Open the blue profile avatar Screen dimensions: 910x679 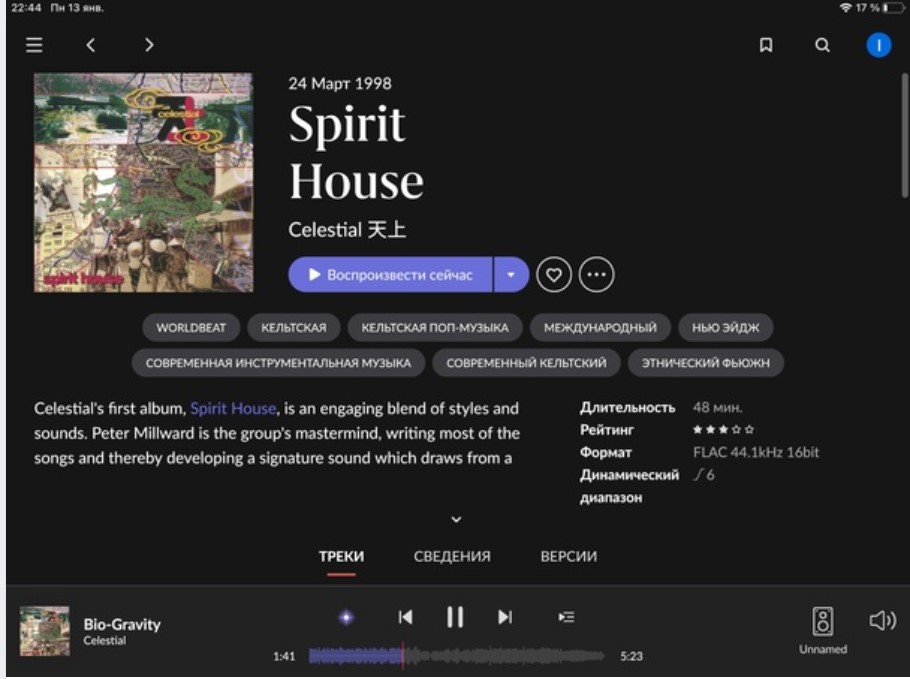point(879,45)
